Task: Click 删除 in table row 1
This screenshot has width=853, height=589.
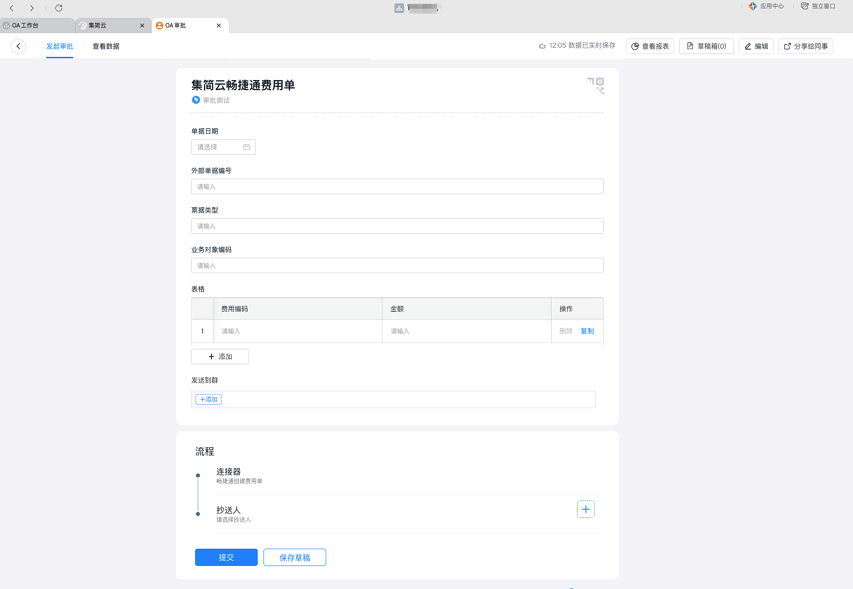Action: [566, 331]
